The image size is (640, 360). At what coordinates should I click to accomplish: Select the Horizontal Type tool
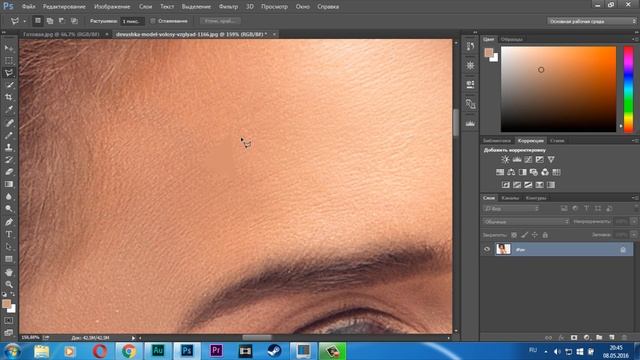(x=9, y=234)
